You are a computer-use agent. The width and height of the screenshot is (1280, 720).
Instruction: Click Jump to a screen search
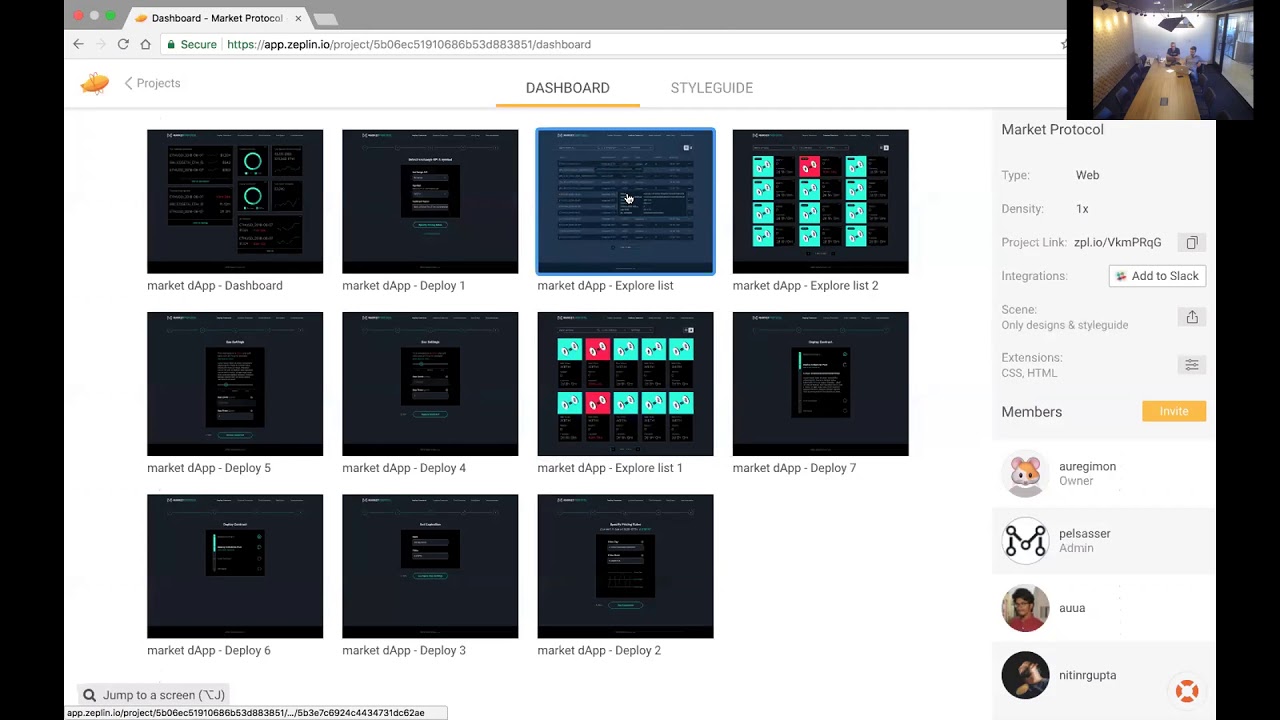coord(154,695)
